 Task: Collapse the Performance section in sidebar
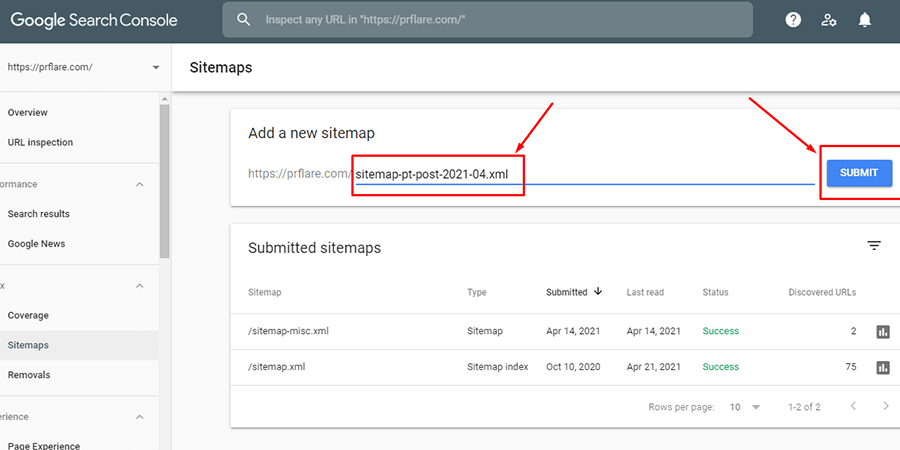[x=139, y=184]
